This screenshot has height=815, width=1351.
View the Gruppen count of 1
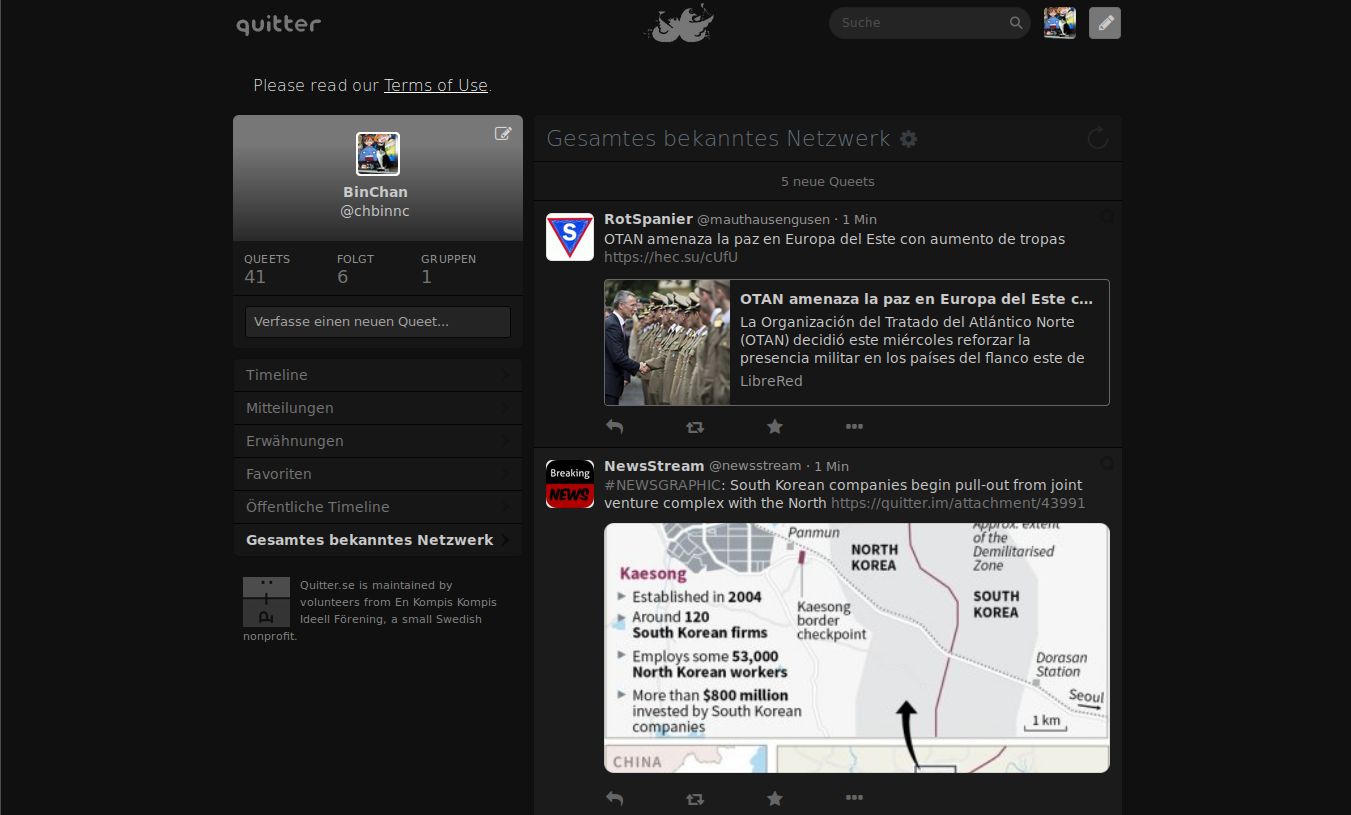coord(448,268)
